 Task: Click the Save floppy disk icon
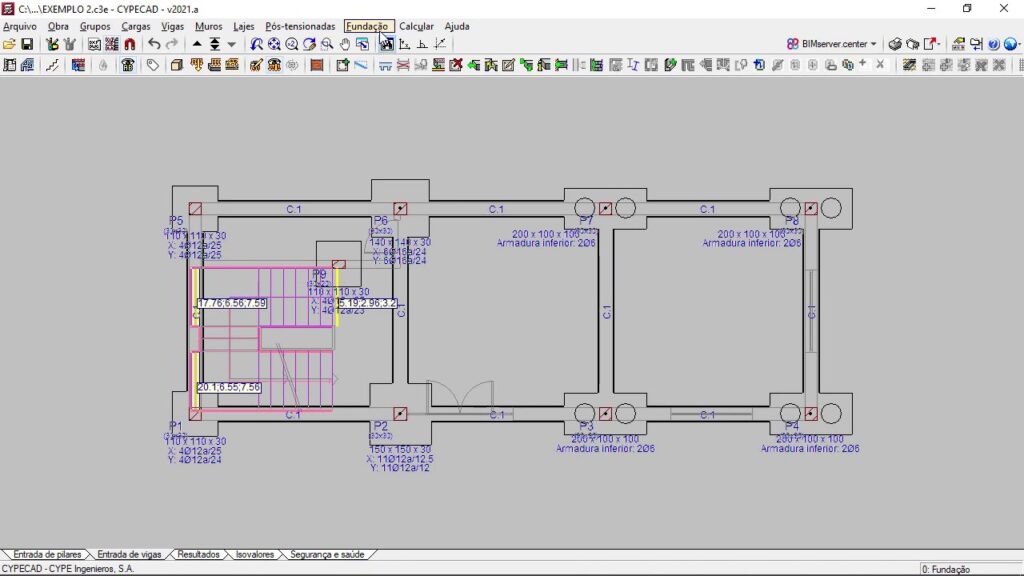tap(27, 44)
